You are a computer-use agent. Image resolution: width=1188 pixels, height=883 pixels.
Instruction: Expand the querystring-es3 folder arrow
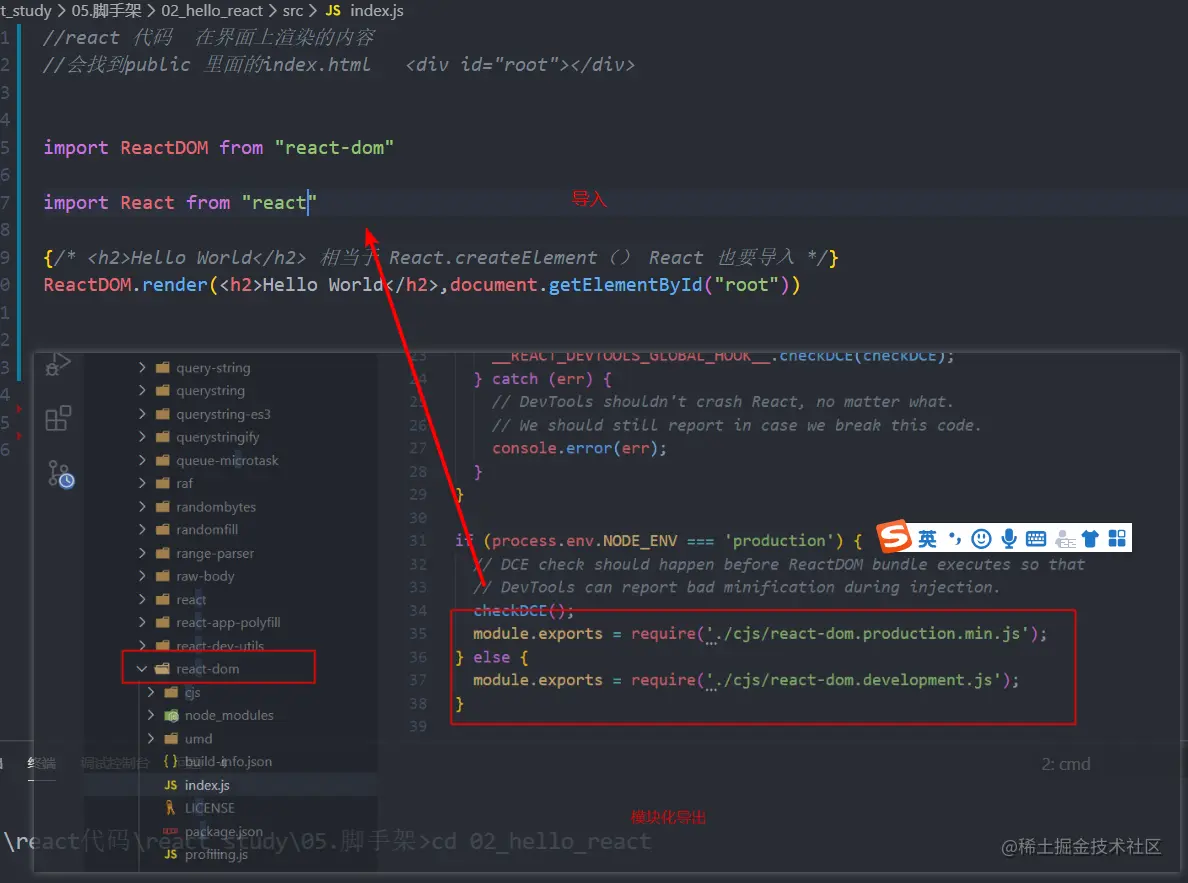(142, 414)
